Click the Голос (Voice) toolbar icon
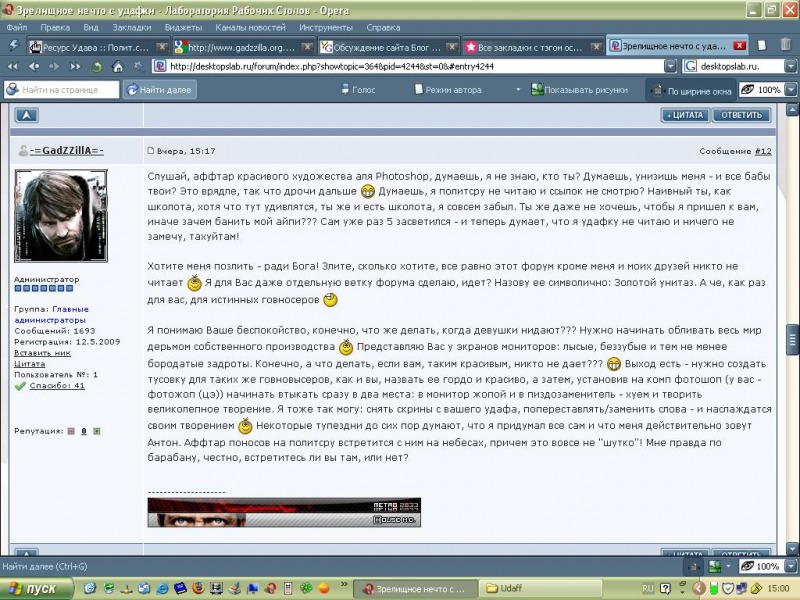The height and width of the screenshot is (600, 800). [357, 90]
